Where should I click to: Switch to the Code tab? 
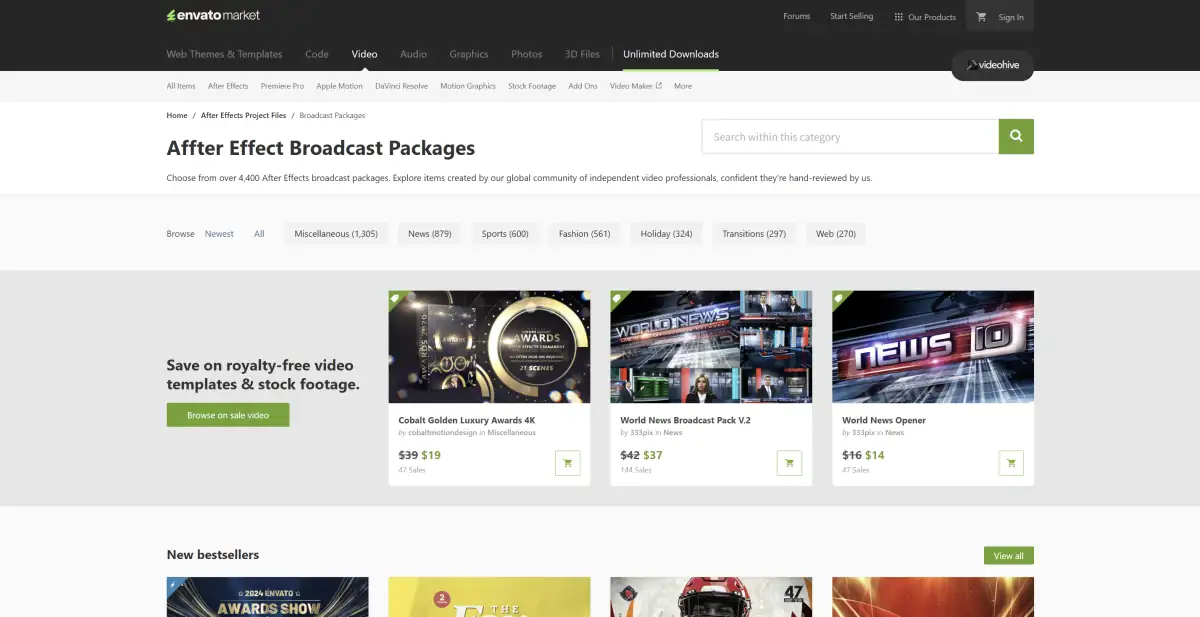point(317,54)
